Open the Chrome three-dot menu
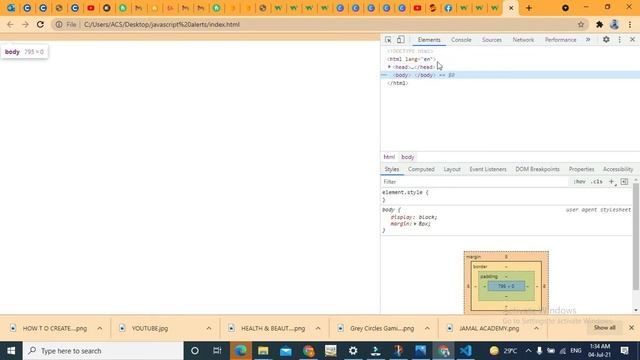The width and height of the screenshot is (640, 360). tap(630, 24)
